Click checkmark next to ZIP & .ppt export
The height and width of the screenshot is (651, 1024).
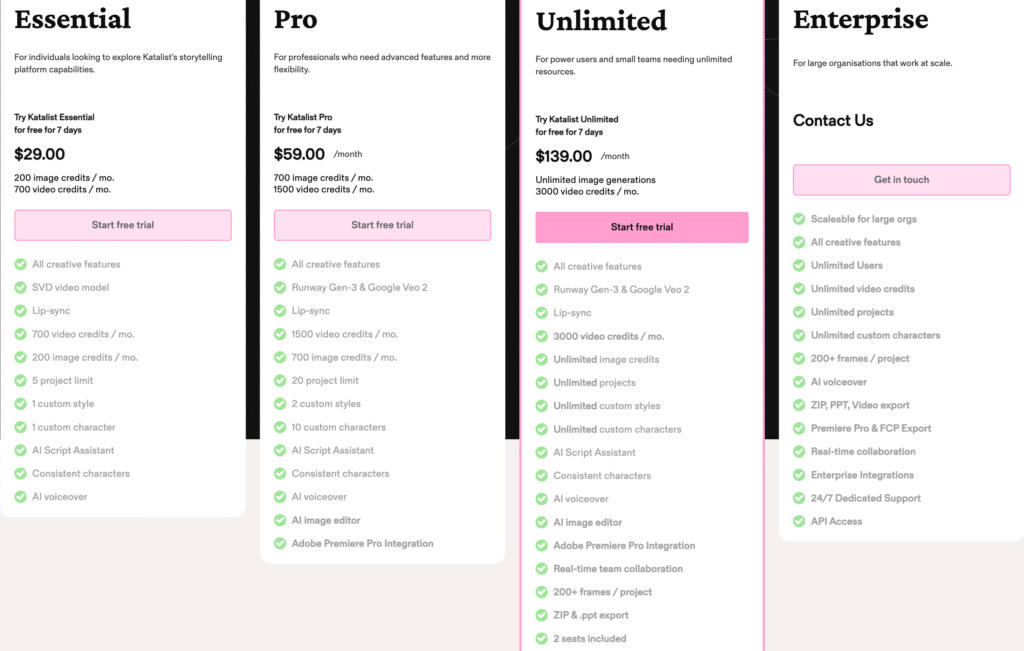pyautogui.click(x=541, y=615)
